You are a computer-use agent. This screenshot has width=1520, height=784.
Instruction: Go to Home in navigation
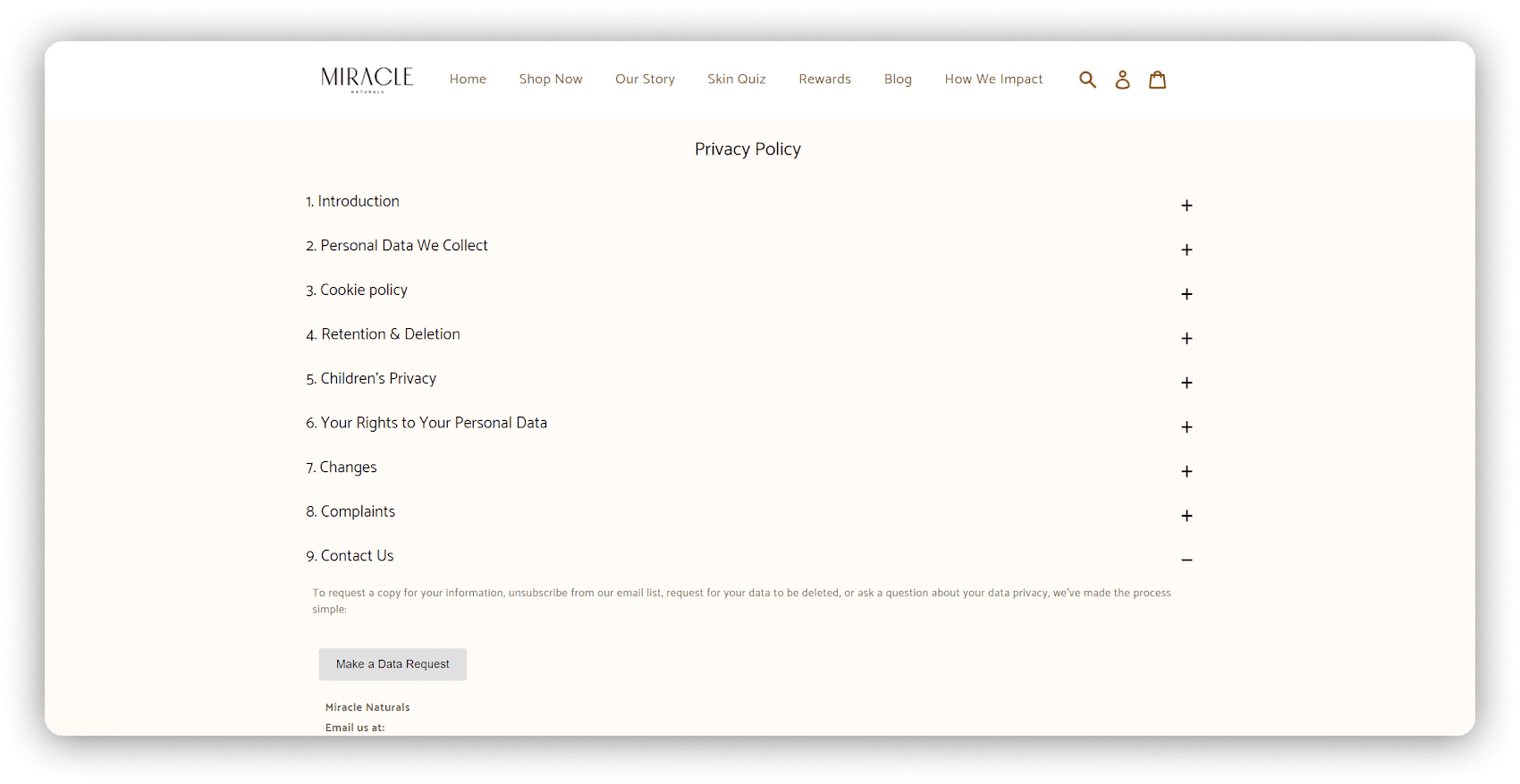[x=468, y=80]
